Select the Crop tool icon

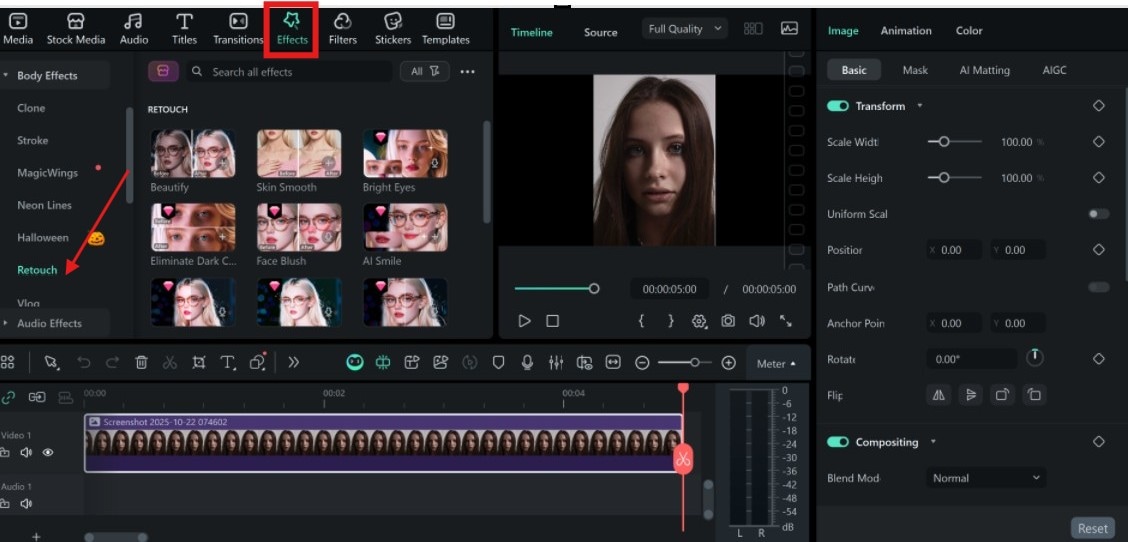tap(199, 363)
